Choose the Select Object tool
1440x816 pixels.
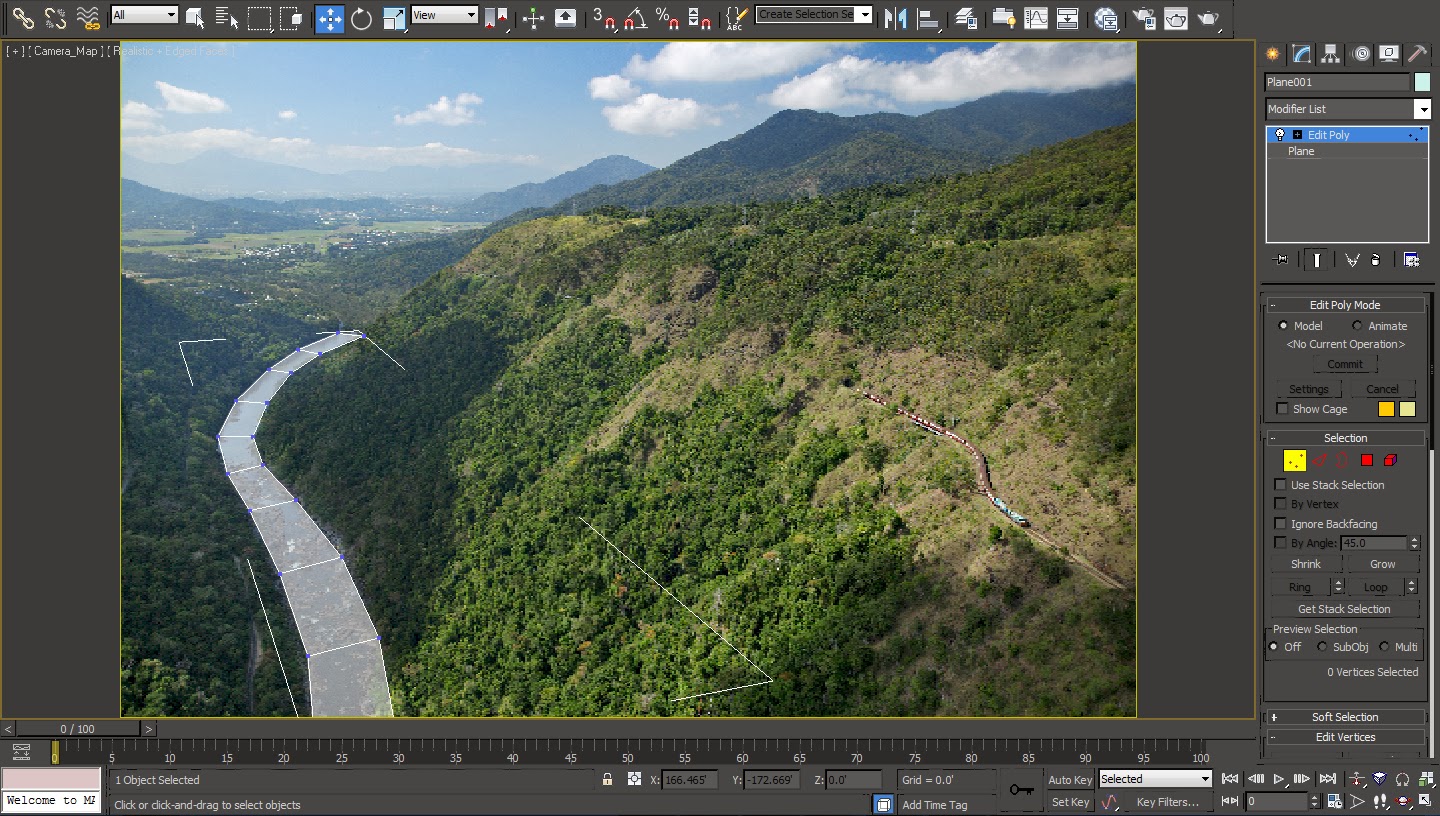click(196, 17)
